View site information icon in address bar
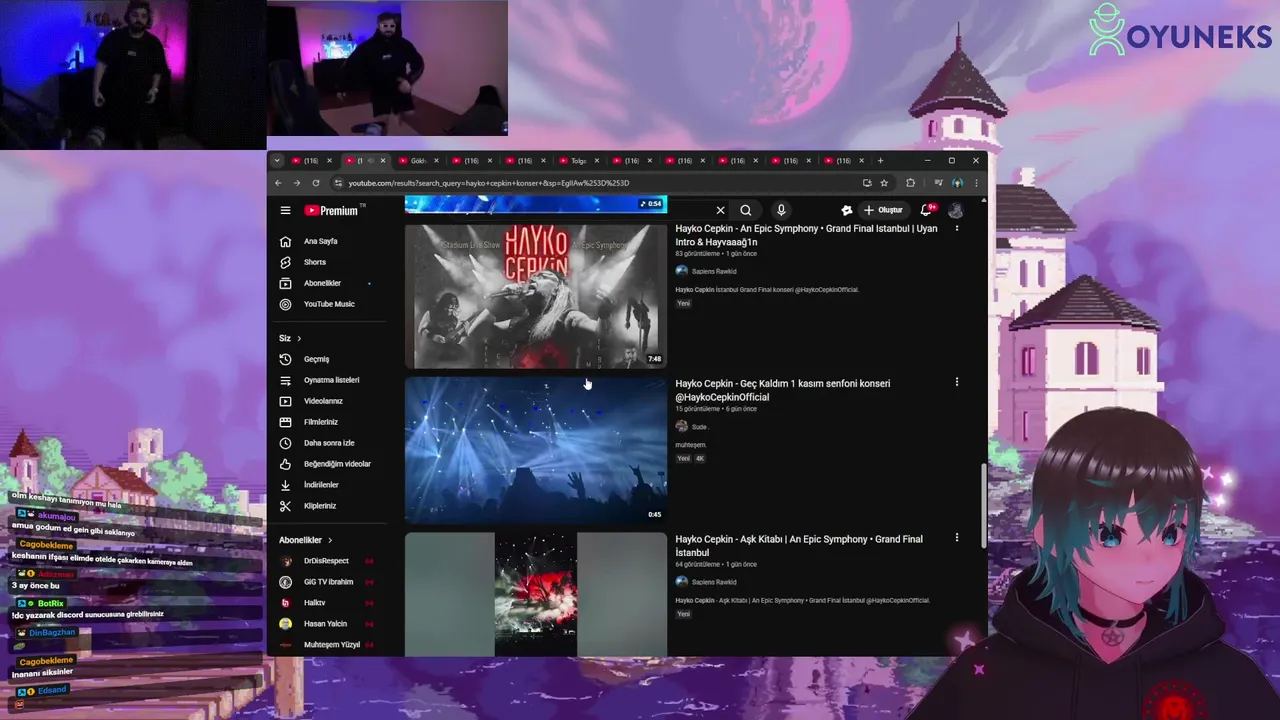This screenshot has width=1280, height=720. click(338, 183)
